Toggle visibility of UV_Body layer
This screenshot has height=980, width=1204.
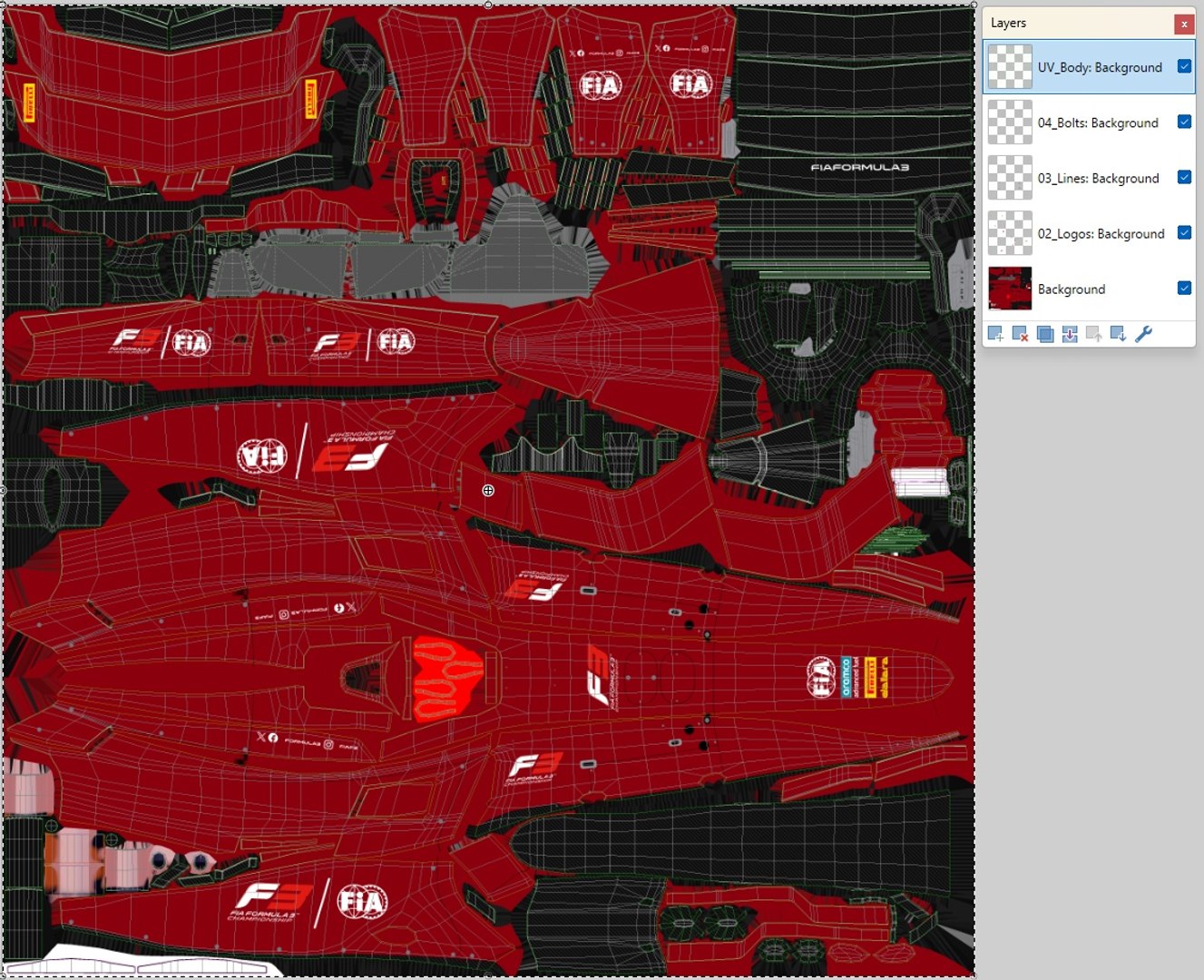[x=1184, y=66]
